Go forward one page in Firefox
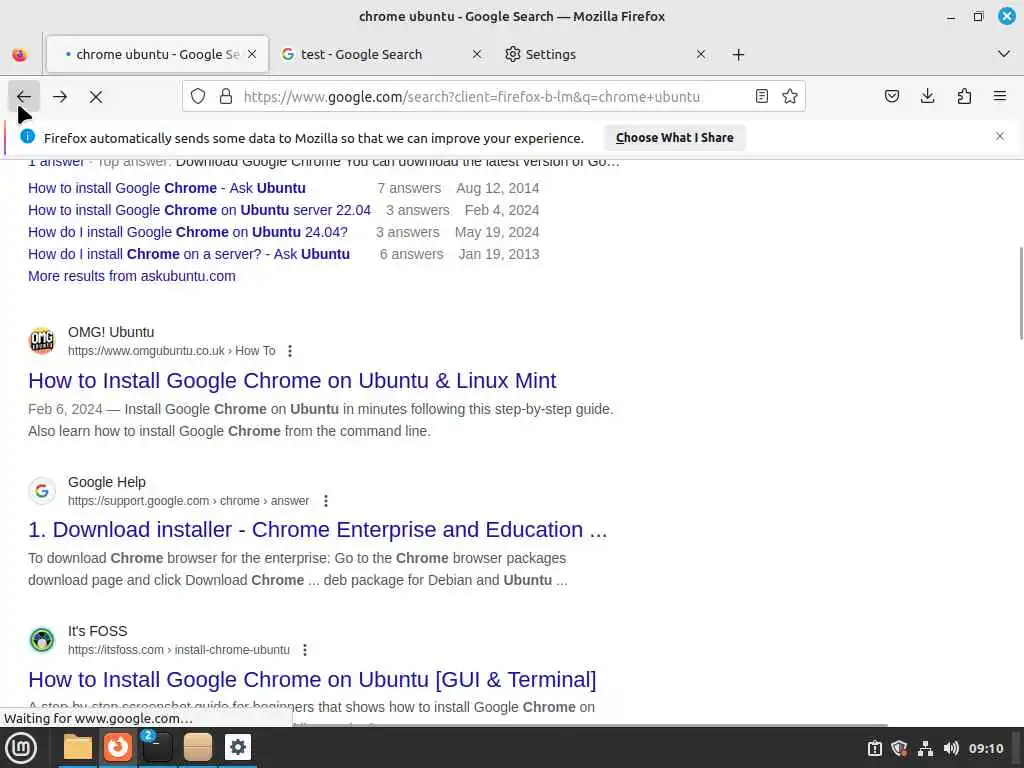The image size is (1024, 768). coord(60,97)
